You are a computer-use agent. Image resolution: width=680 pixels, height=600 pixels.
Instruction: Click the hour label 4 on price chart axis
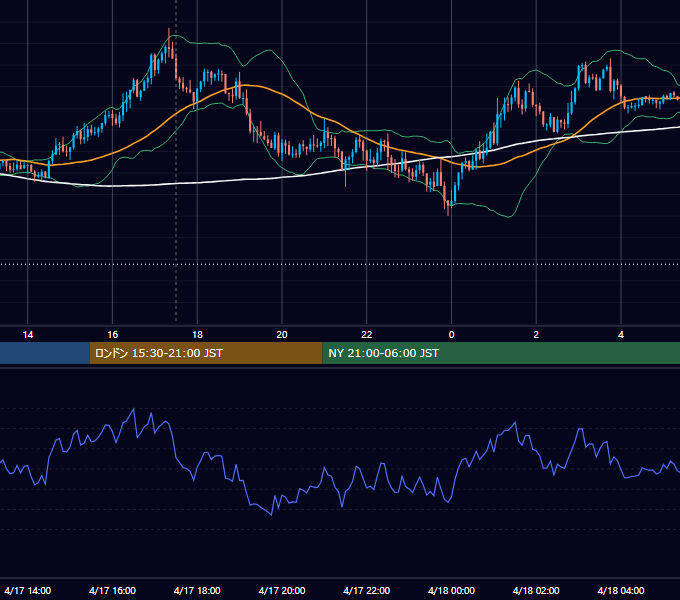pos(621,335)
